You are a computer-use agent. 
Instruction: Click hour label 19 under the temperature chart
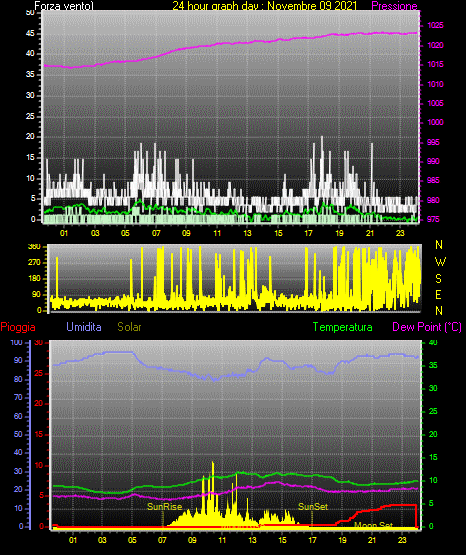click(342, 540)
